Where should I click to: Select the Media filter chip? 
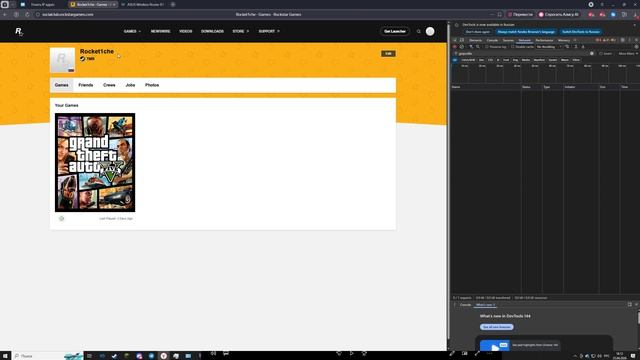[x=526, y=60]
